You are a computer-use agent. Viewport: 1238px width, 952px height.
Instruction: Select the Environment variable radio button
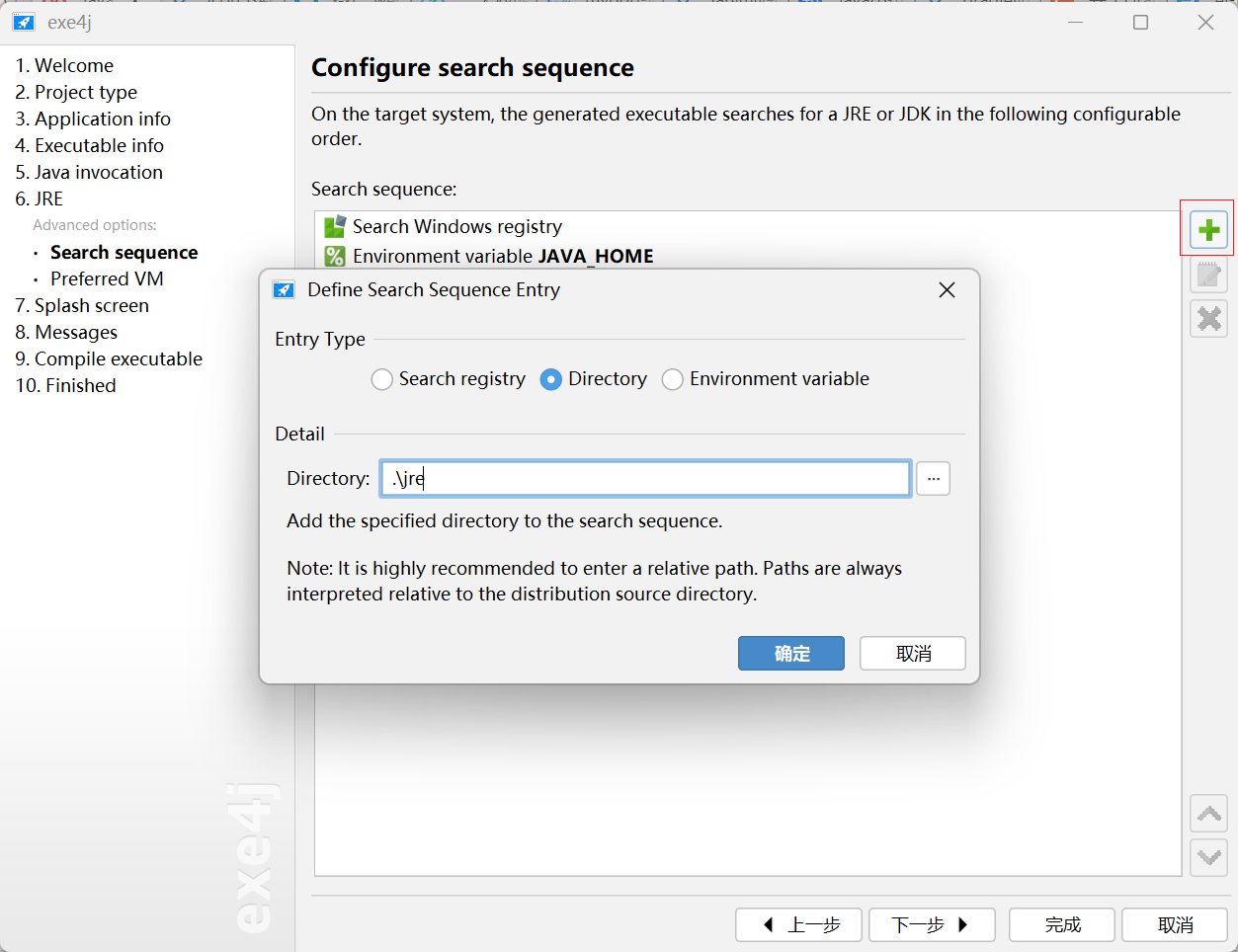tap(673, 379)
